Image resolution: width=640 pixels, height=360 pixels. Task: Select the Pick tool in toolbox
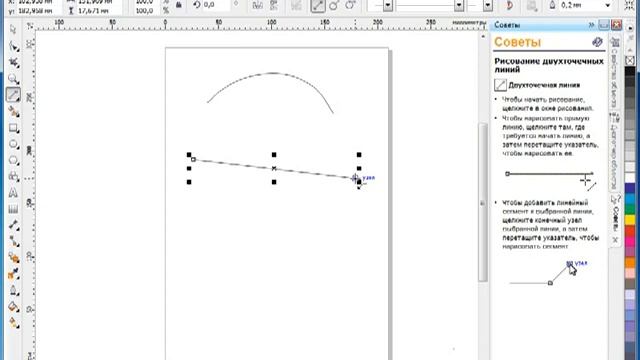point(13,29)
